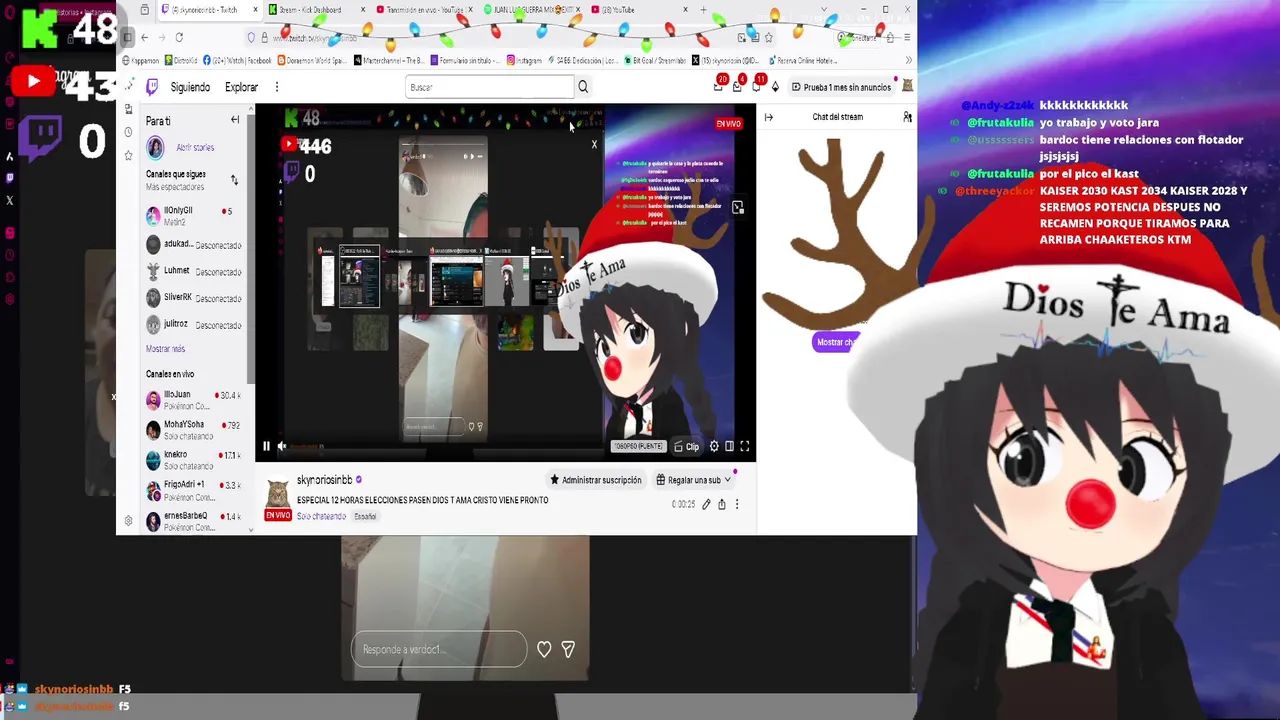Click the Responde a vardoc field
Image resolution: width=1280 pixels, height=720 pixels.
[x=438, y=650]
